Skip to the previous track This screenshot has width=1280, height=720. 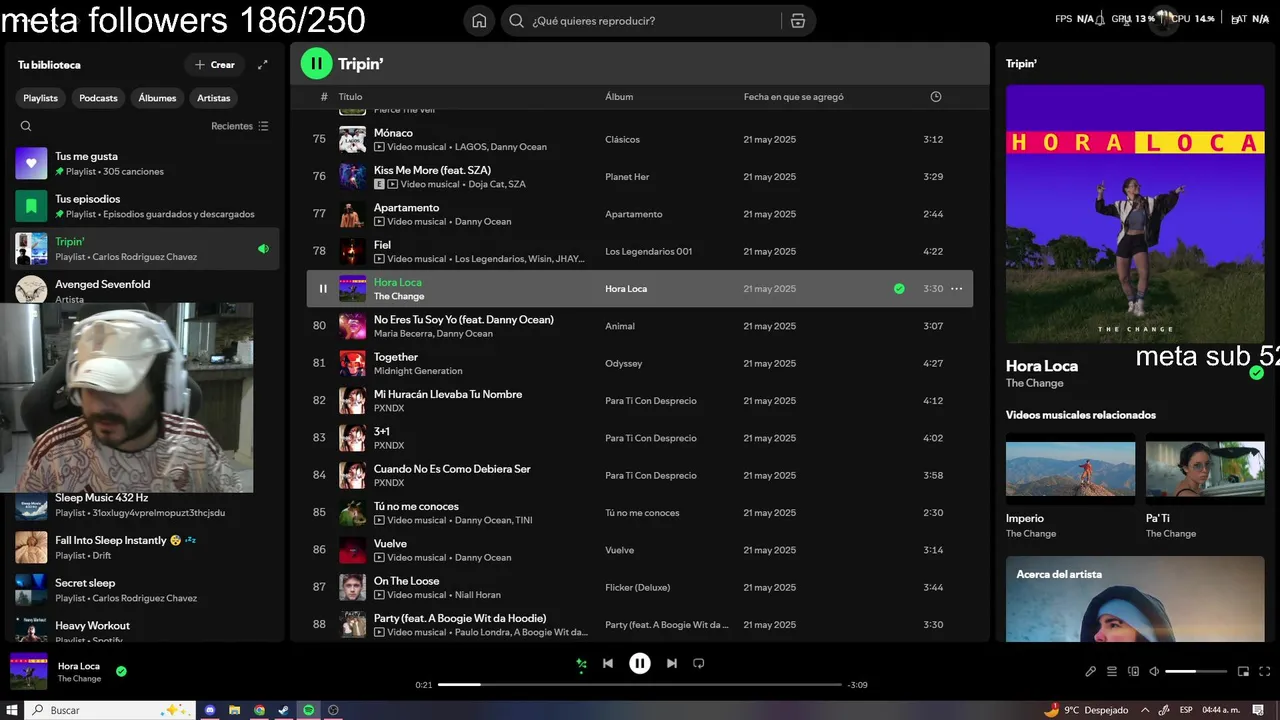(x=607, y=663)
